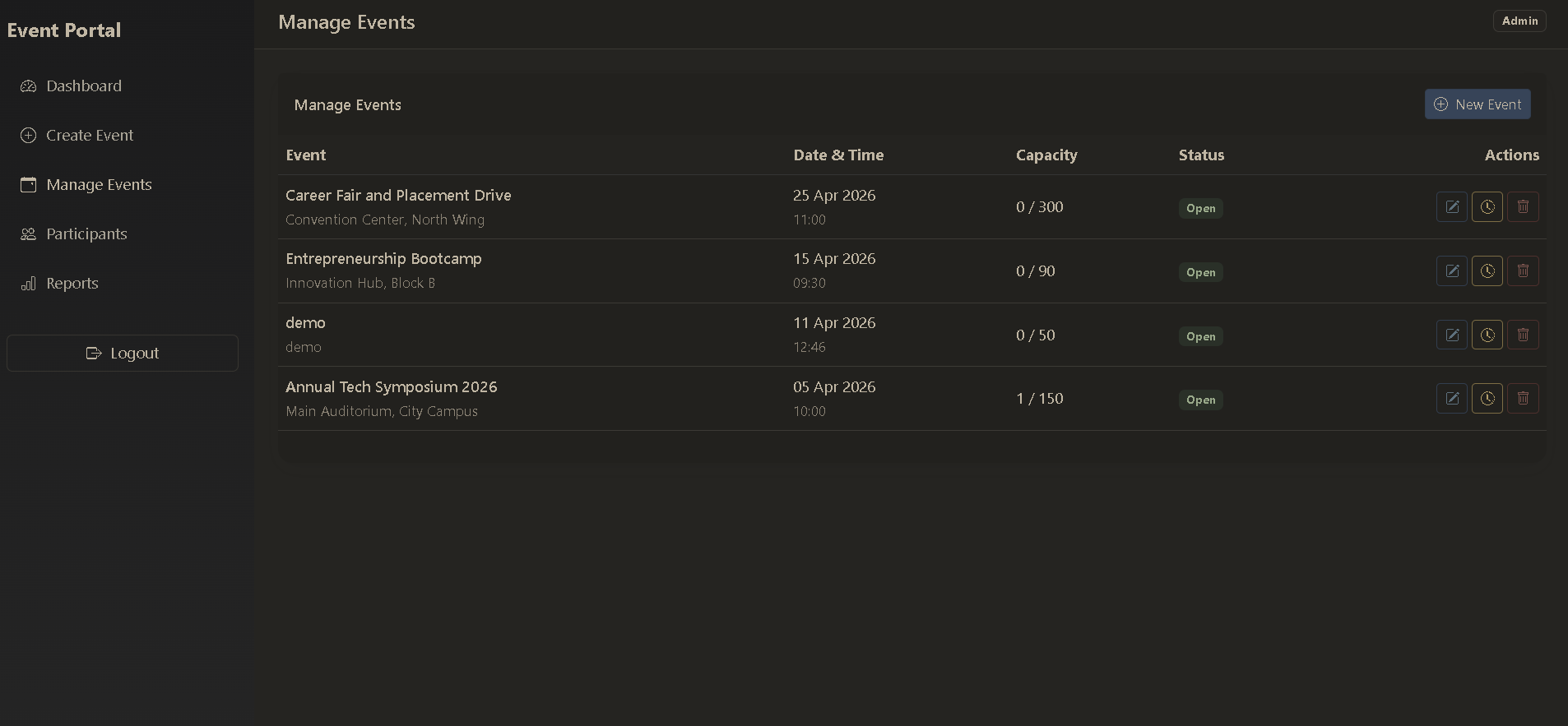
Task: Click the Date & Time column header
Action: [838, 155]
